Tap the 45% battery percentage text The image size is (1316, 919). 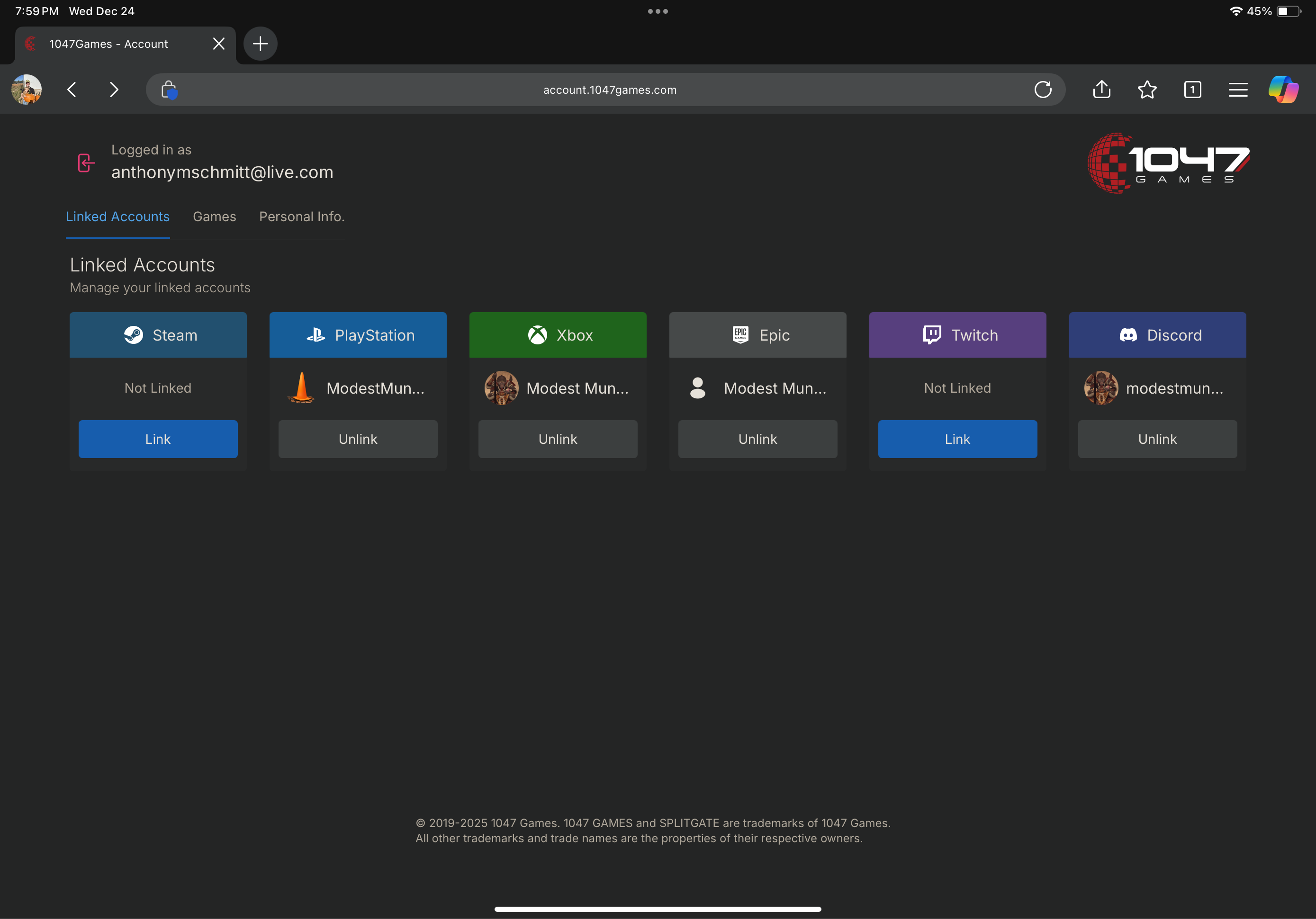[1259, 11]
